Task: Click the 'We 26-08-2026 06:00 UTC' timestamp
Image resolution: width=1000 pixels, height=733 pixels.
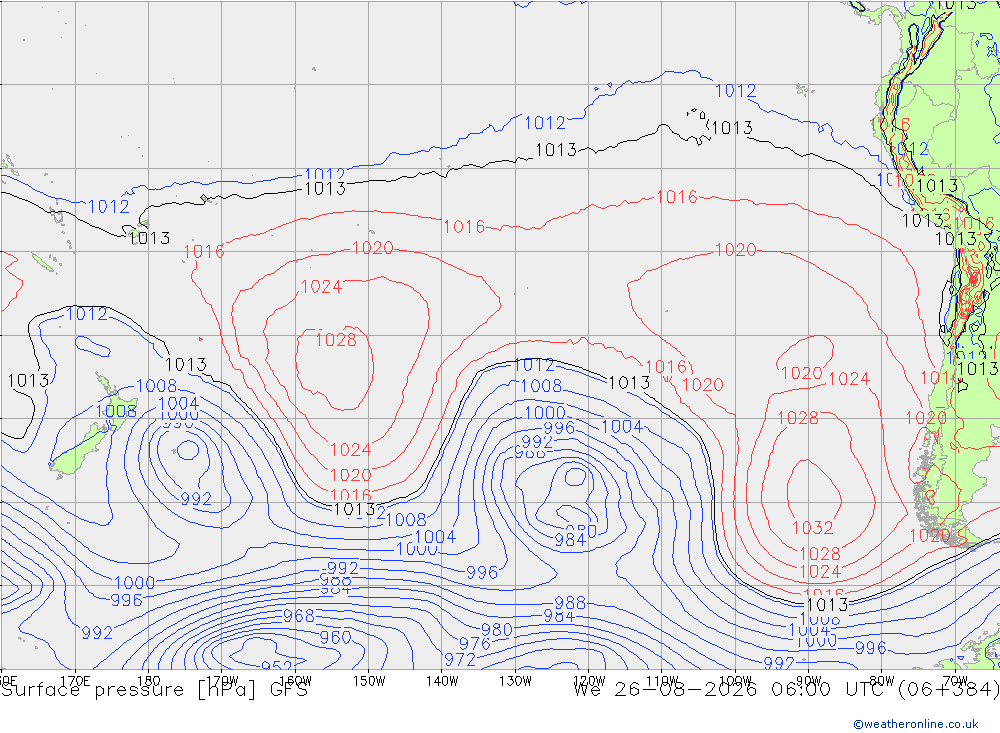Action: 732,690
